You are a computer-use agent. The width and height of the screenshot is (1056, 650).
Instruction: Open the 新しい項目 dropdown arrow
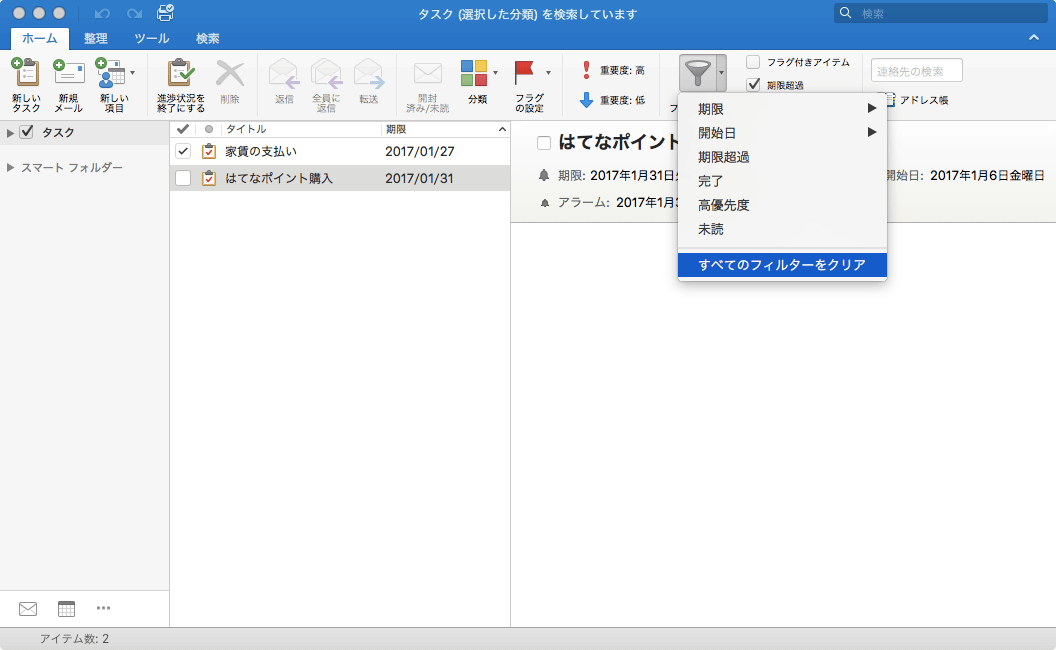(x=133, y=73)
